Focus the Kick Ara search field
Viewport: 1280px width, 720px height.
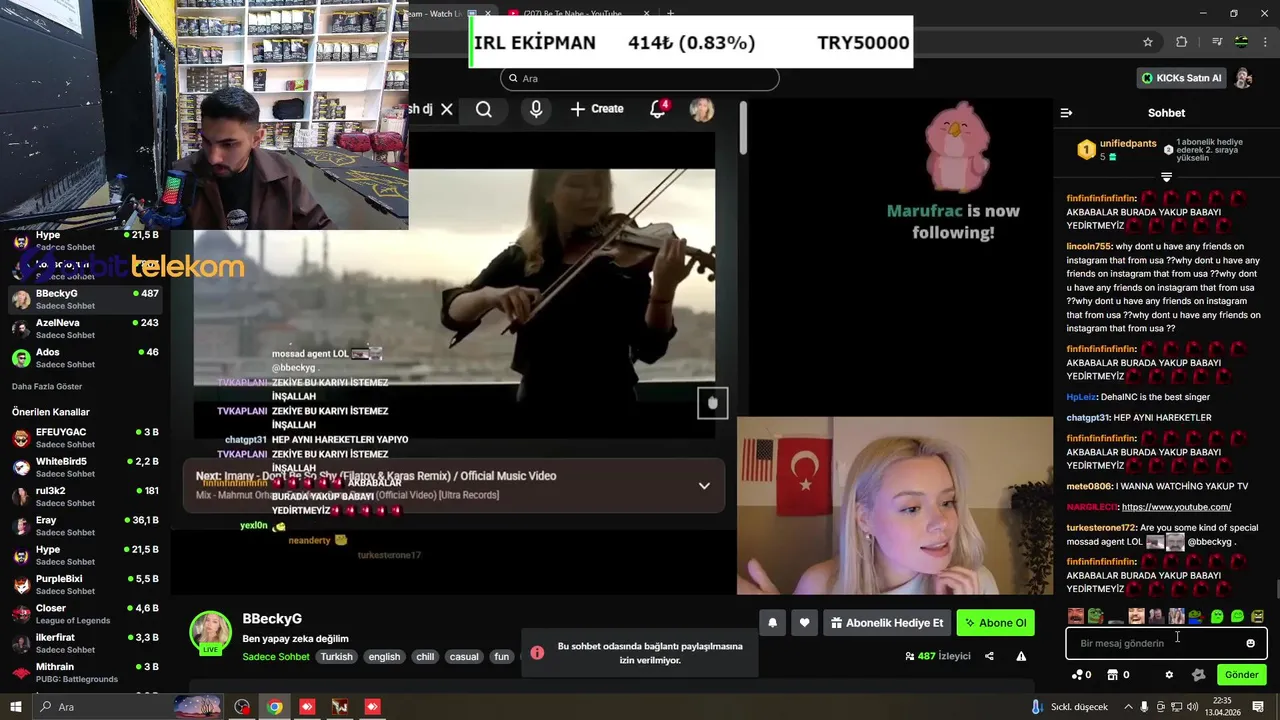640,78
